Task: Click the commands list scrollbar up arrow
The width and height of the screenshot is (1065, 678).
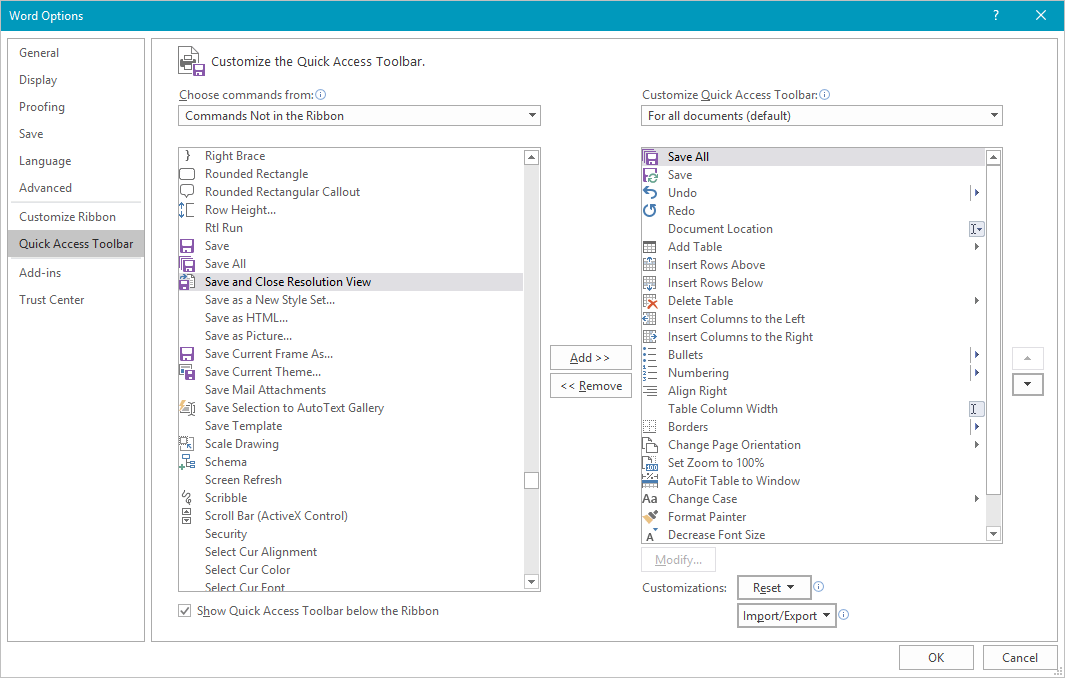Action: (532, 158)
